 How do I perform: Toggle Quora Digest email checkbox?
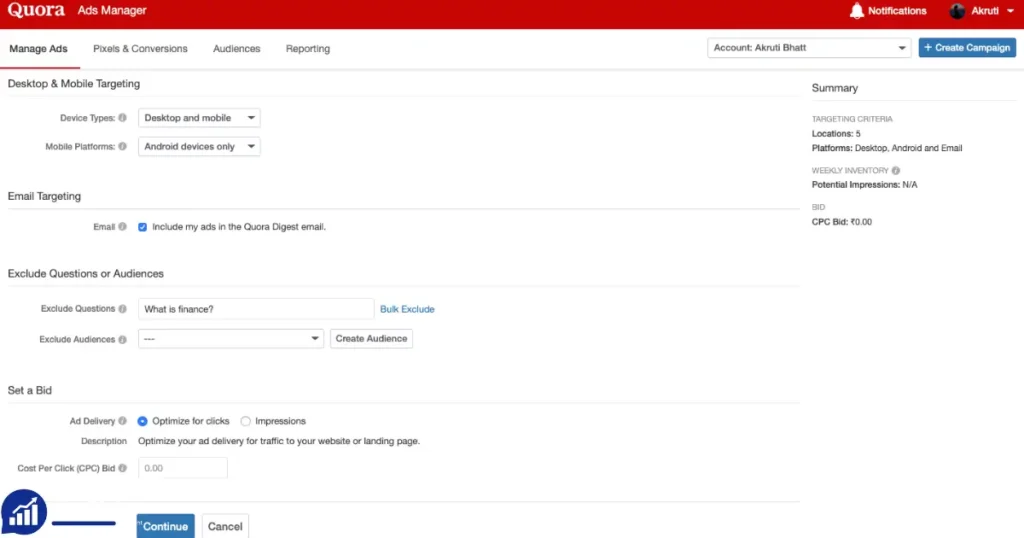pyautogui.click(x=142, y=227)
